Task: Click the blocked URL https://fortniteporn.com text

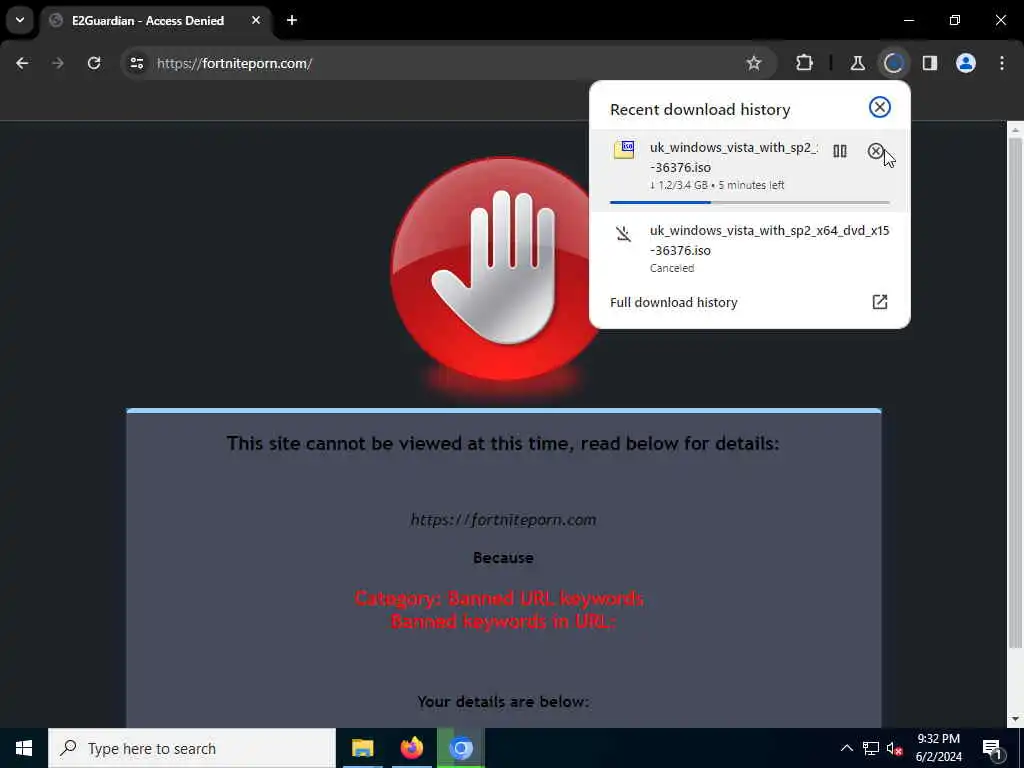Action: coord(503,520)
